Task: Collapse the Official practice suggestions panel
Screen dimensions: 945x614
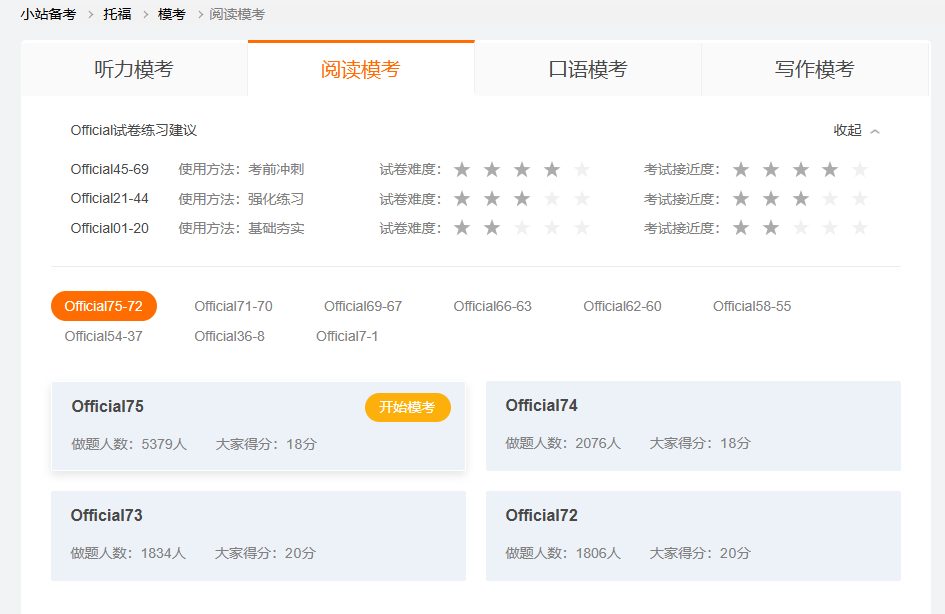Action: 856,130
